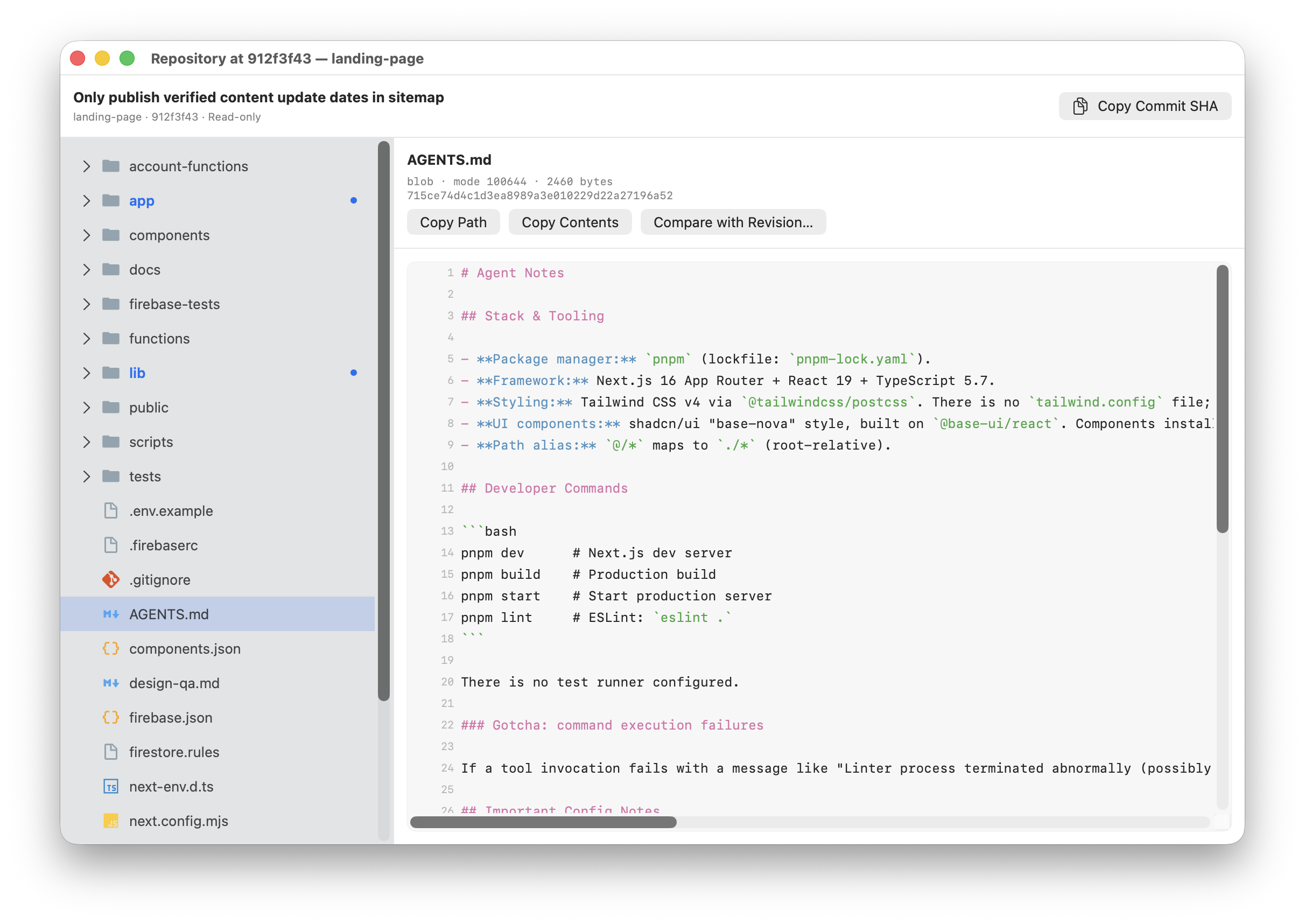Click the markdown icon beside AGENTS.md
This screenshot has width=1305, height=924.
tap(111, 614)
